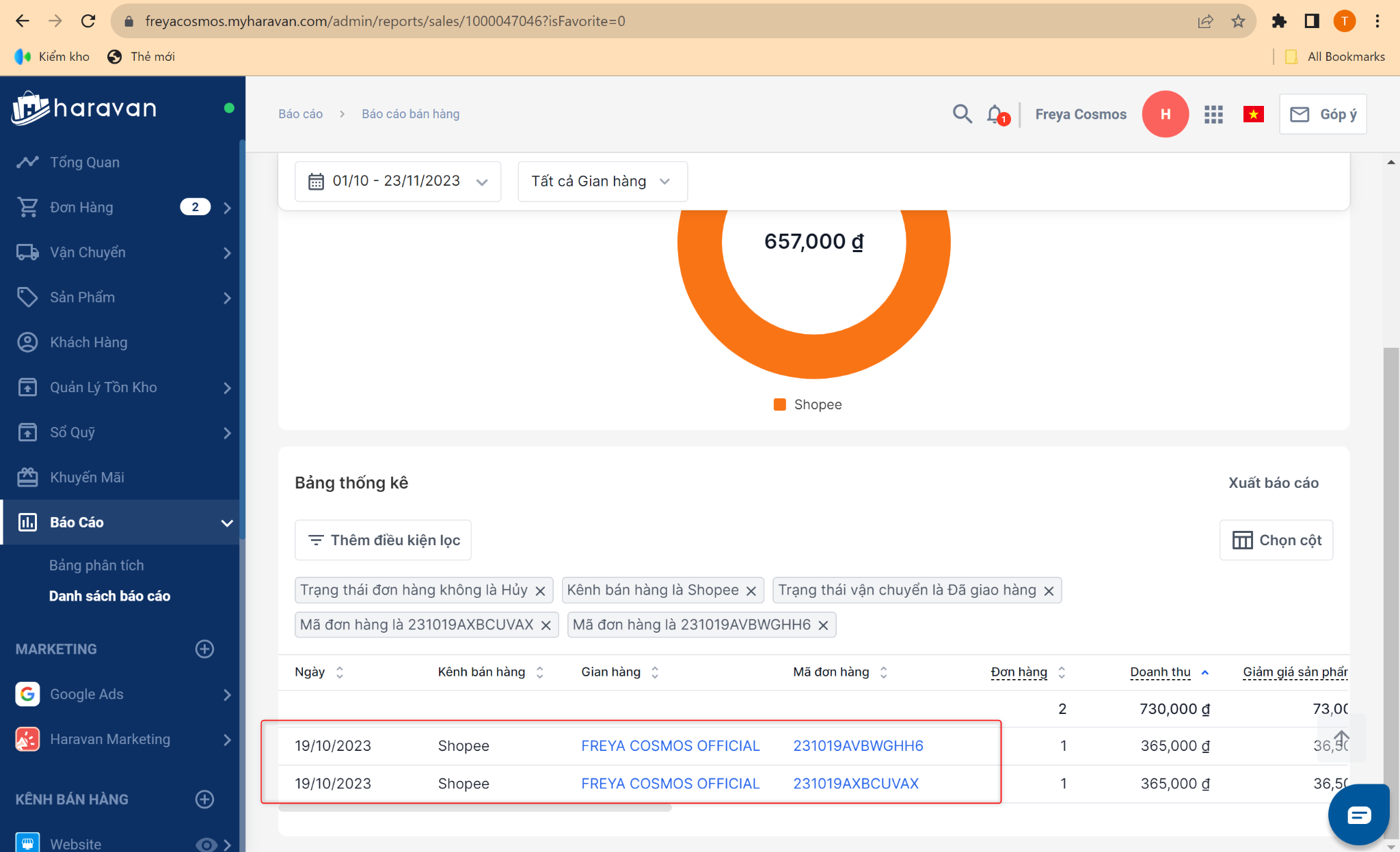
Task: Remove filter Trạng thái vận chuyển Đã giao hàng
Action: [1049, 591]
